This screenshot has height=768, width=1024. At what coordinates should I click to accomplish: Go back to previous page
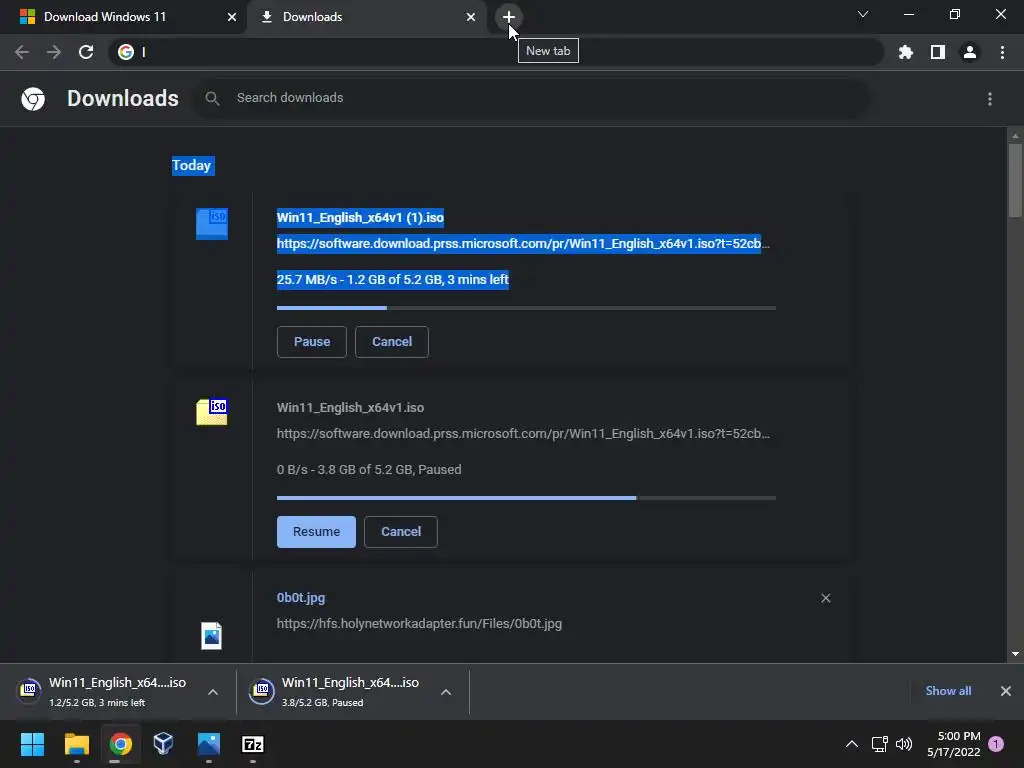click(x=22, y=52)
